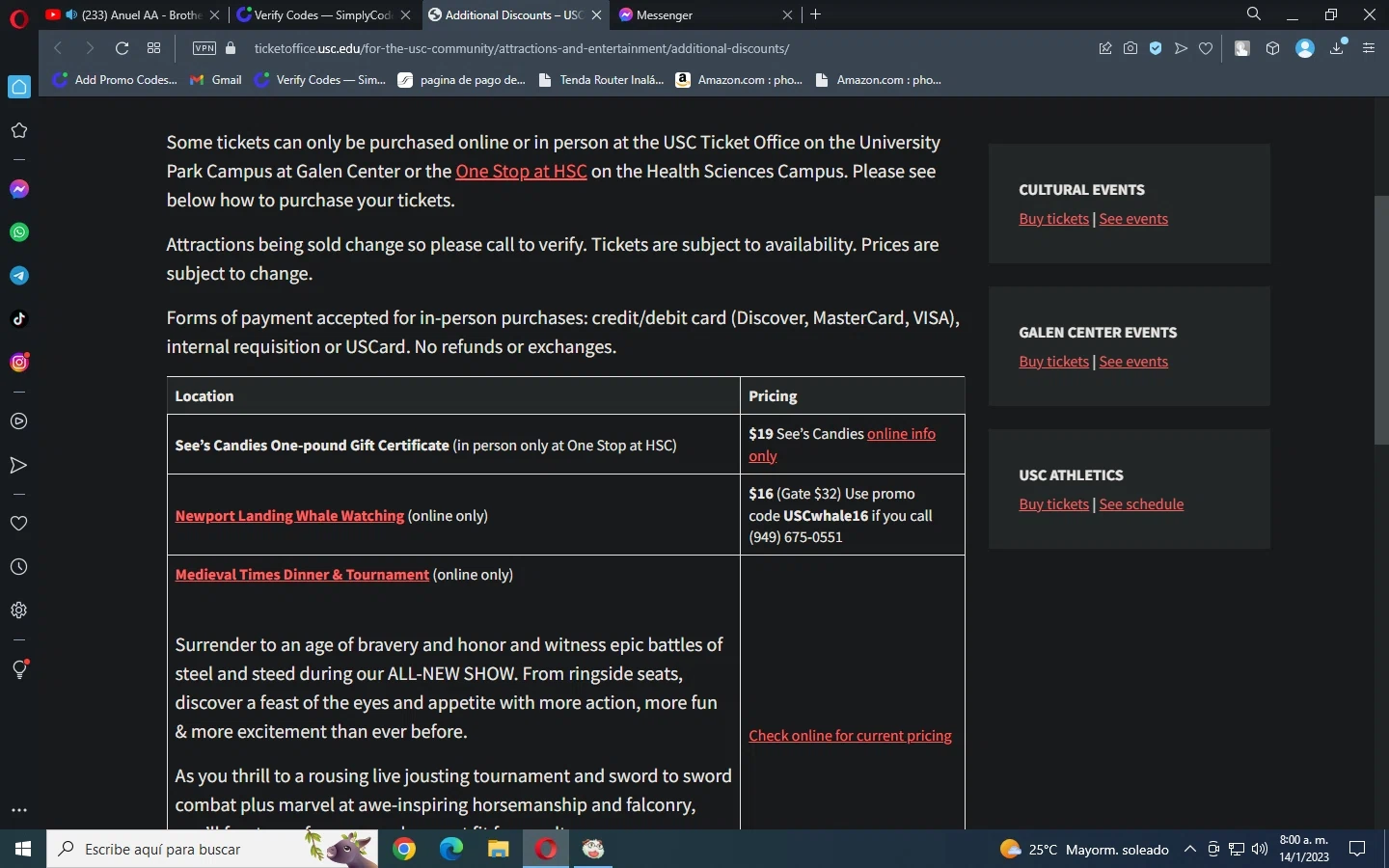Screen dimensions: 1389x868
Task: Open the sidebar History clock icon
Action: pos(19,567)
